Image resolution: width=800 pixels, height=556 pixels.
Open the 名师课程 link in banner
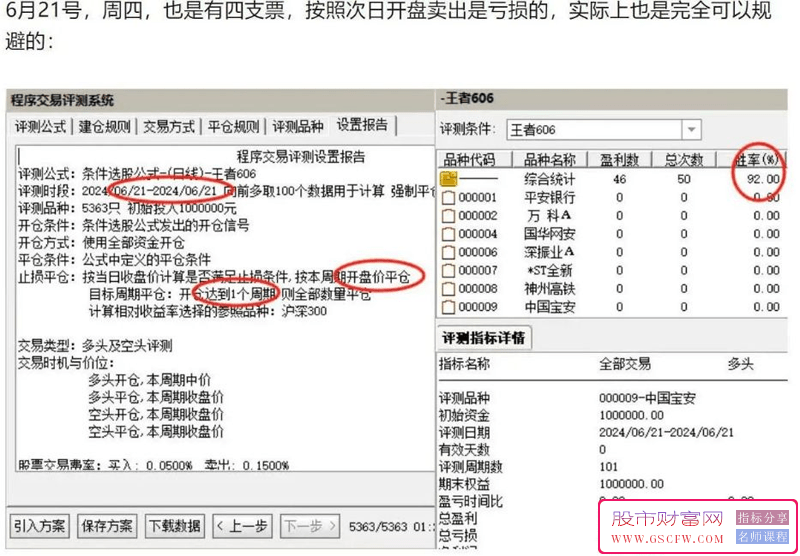(x=762, y=537)
